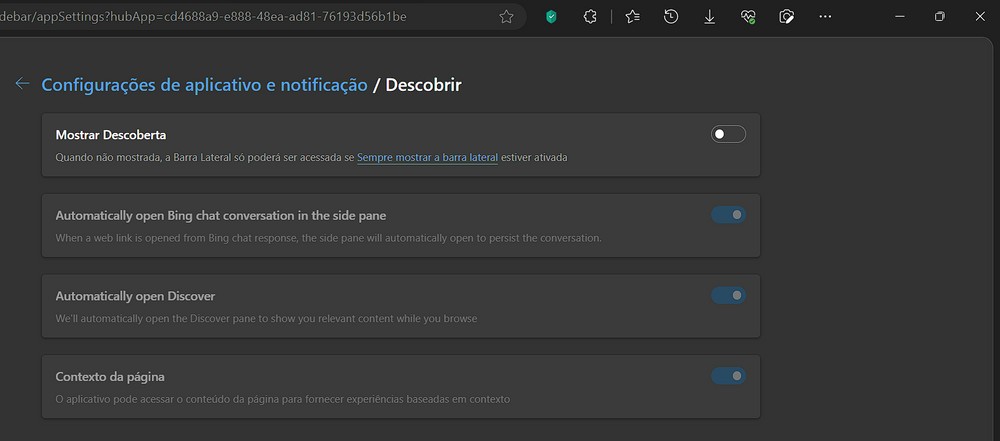Select the Descobrir breadcrumb heading

pos(423,85)
